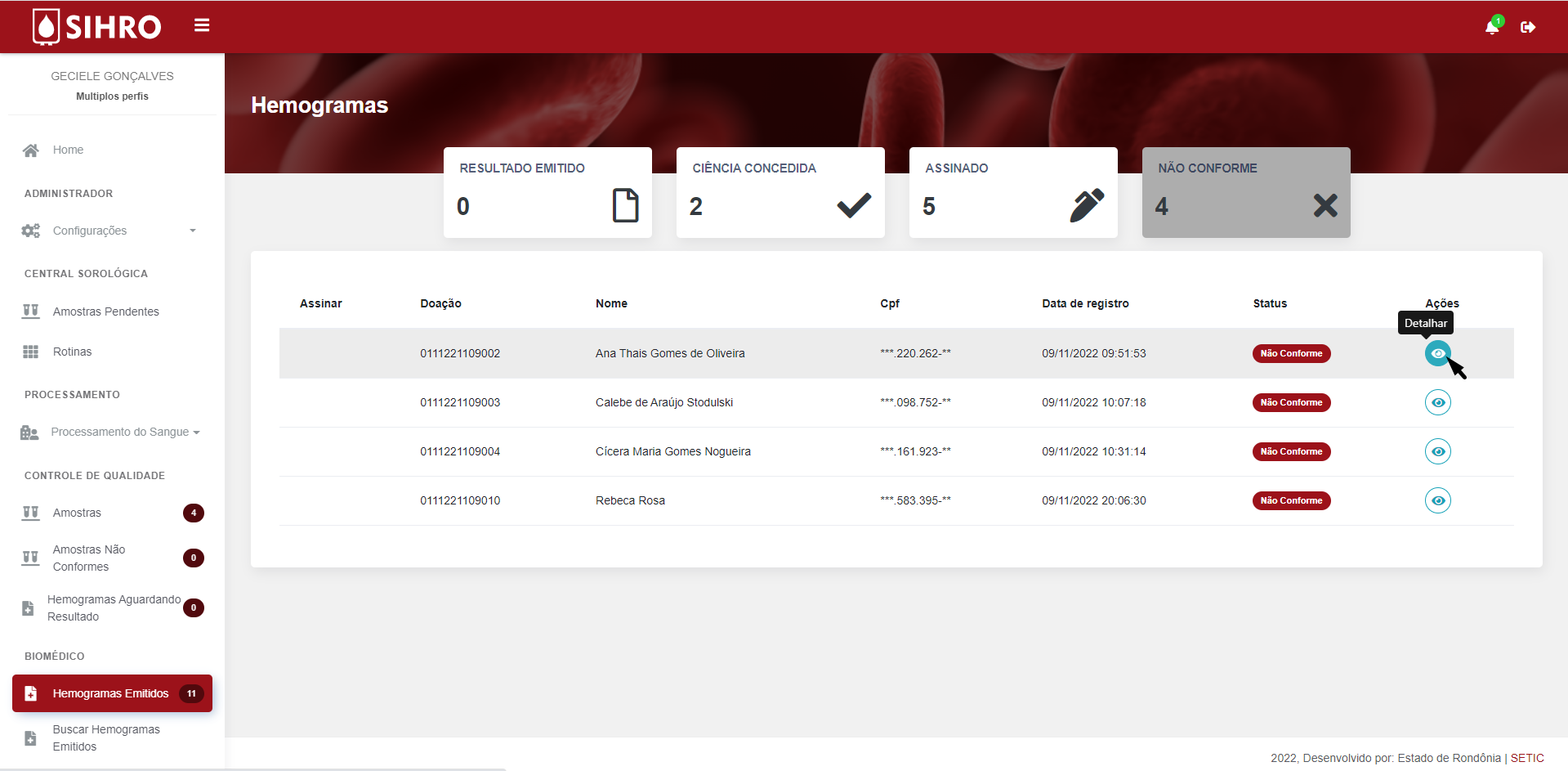View details for Ana Thais Gomes de Oliveira
Image resolution: width=1568 pixels, height=771 pixels.
coord(1437,353)
